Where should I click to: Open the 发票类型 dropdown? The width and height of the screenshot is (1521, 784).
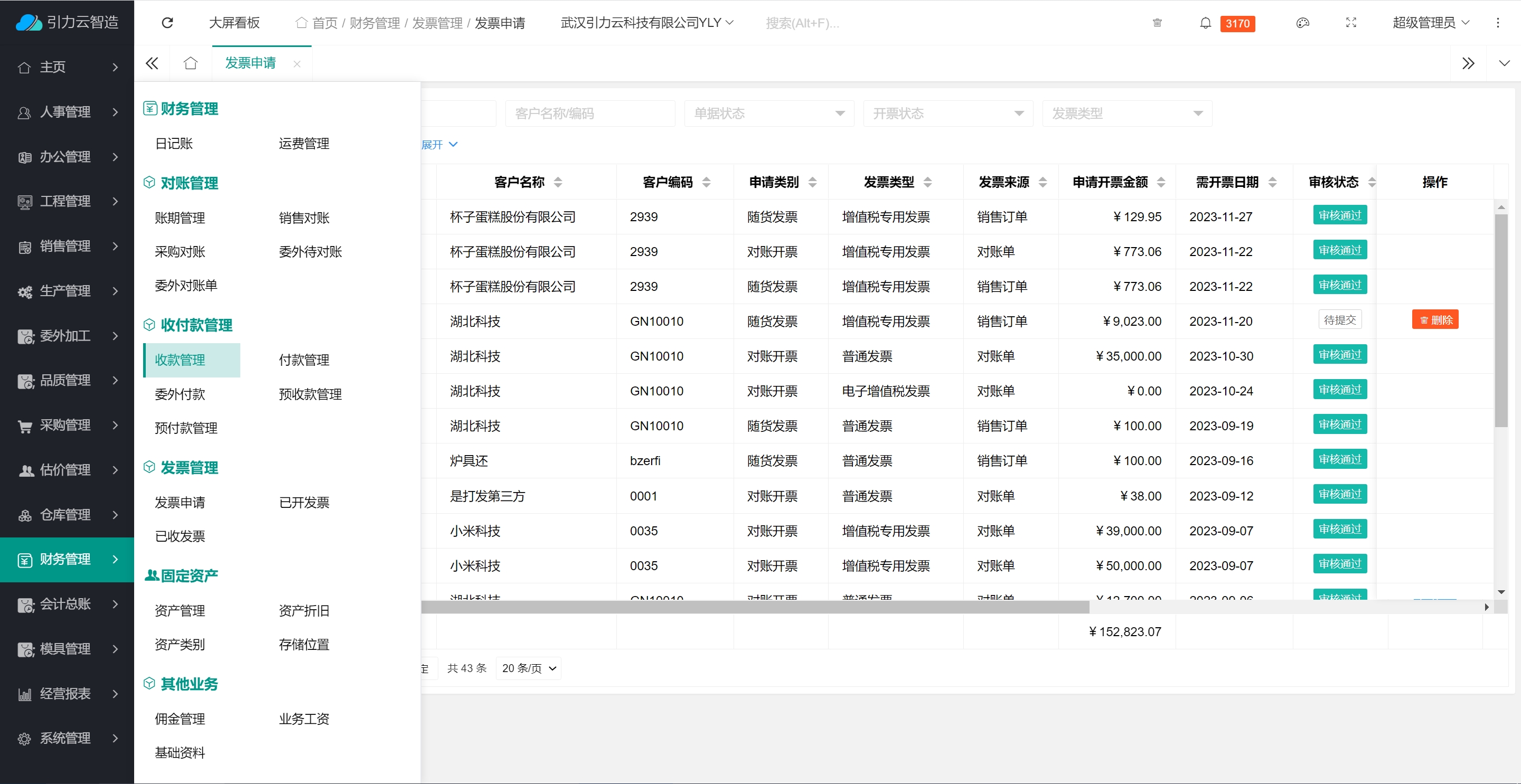tap(1126, 114)
